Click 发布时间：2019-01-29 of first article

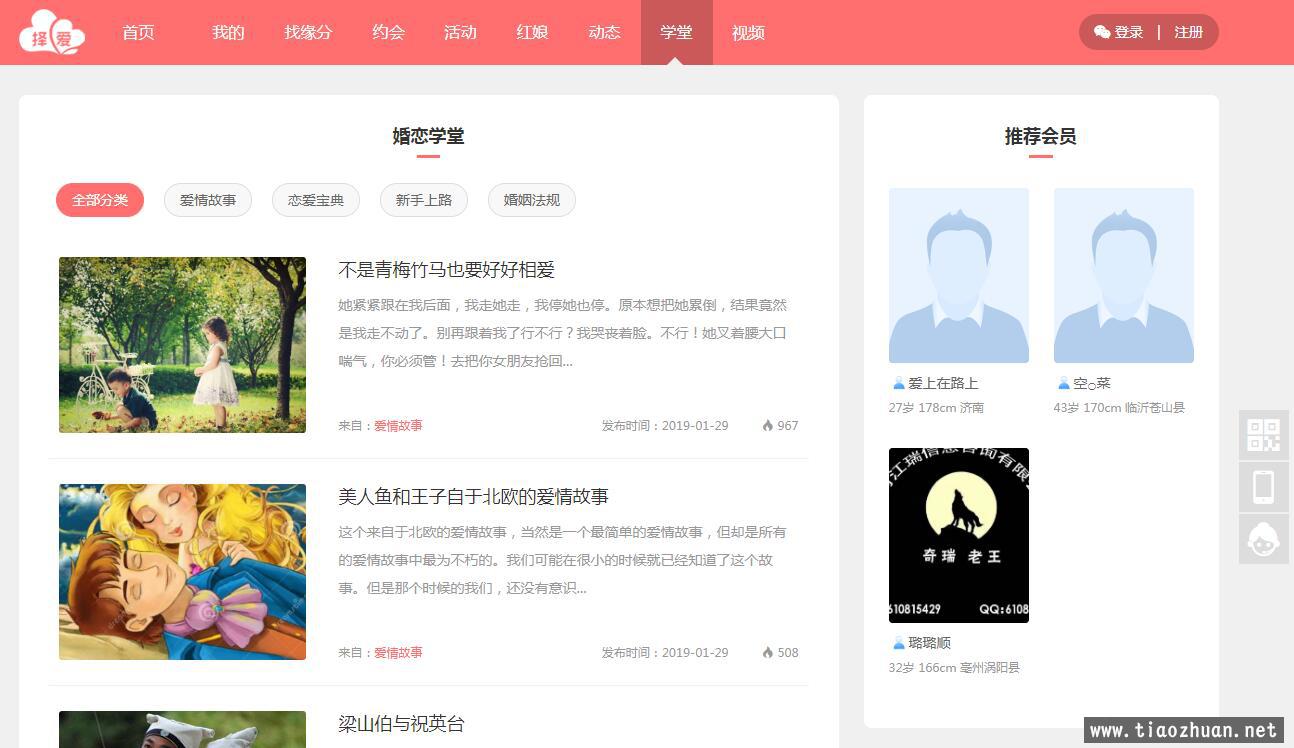click(x=665, y=425)
